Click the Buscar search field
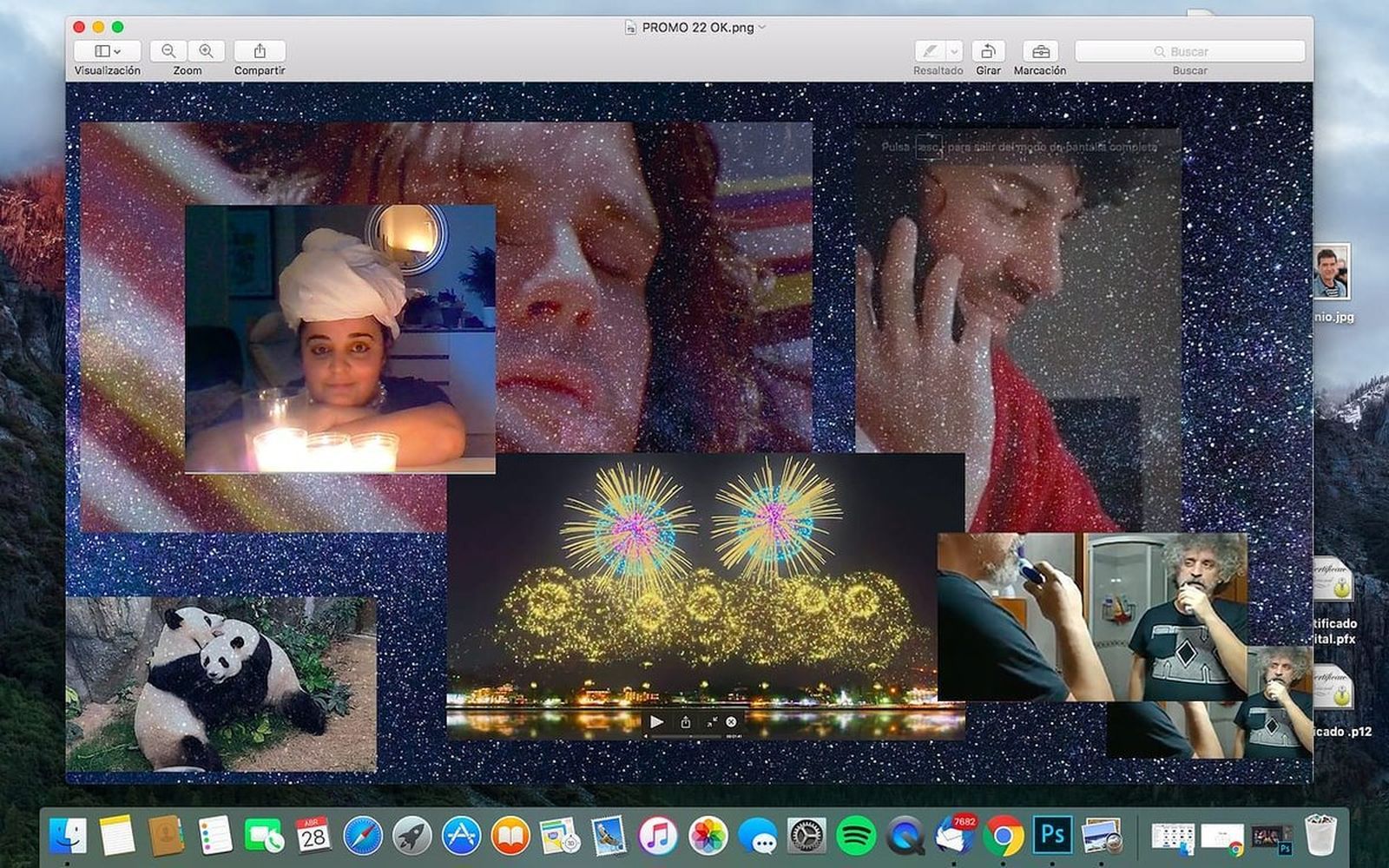The width and height of the screenshot is (1389, 868). tap(1189, 51)
